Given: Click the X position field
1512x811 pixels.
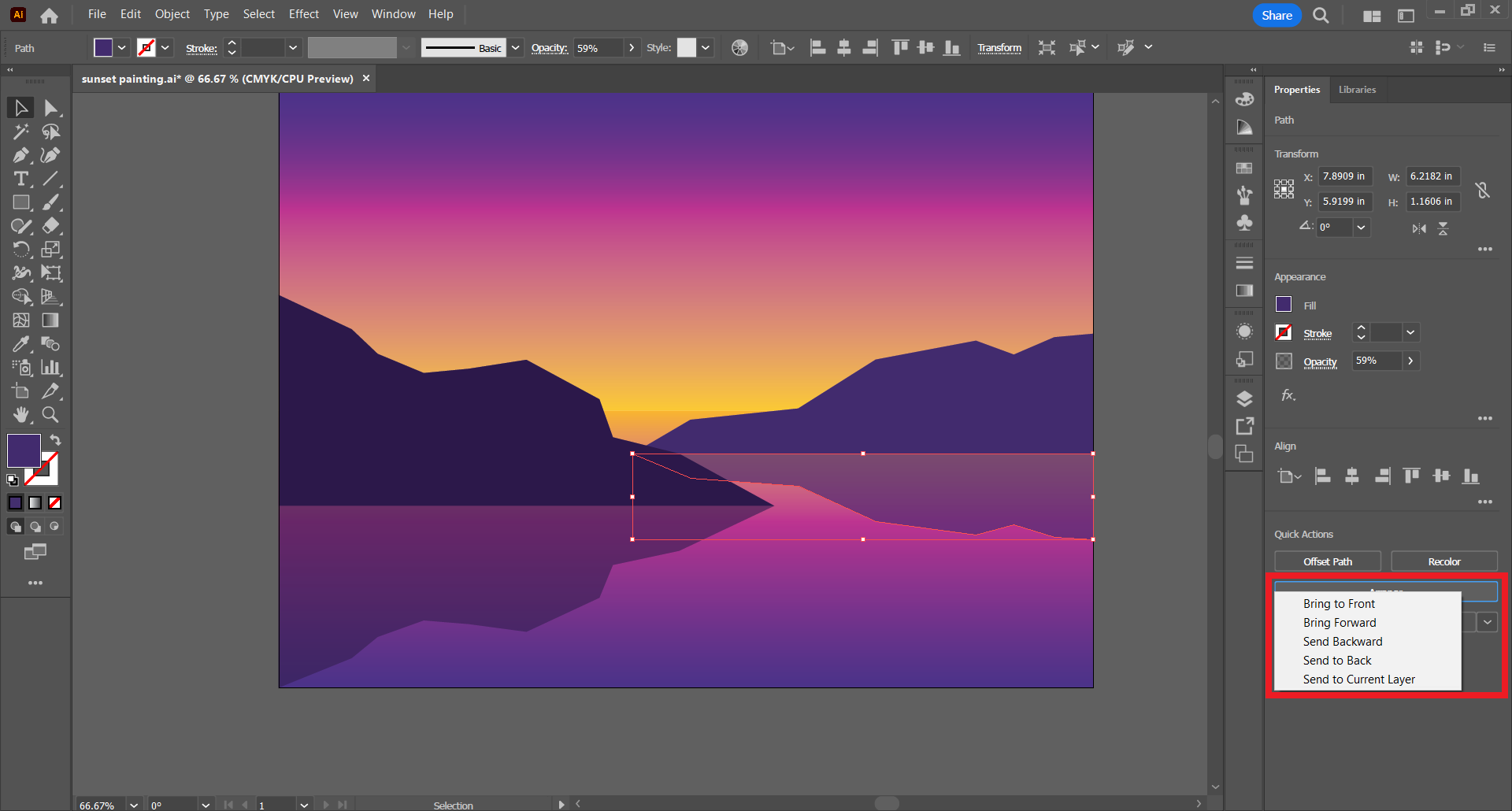Looking at the screenshot, I should (1345, 176).
